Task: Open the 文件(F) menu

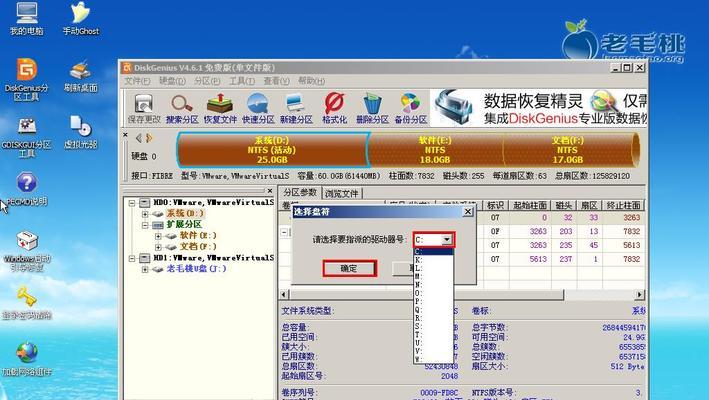Action: (137, 81)
